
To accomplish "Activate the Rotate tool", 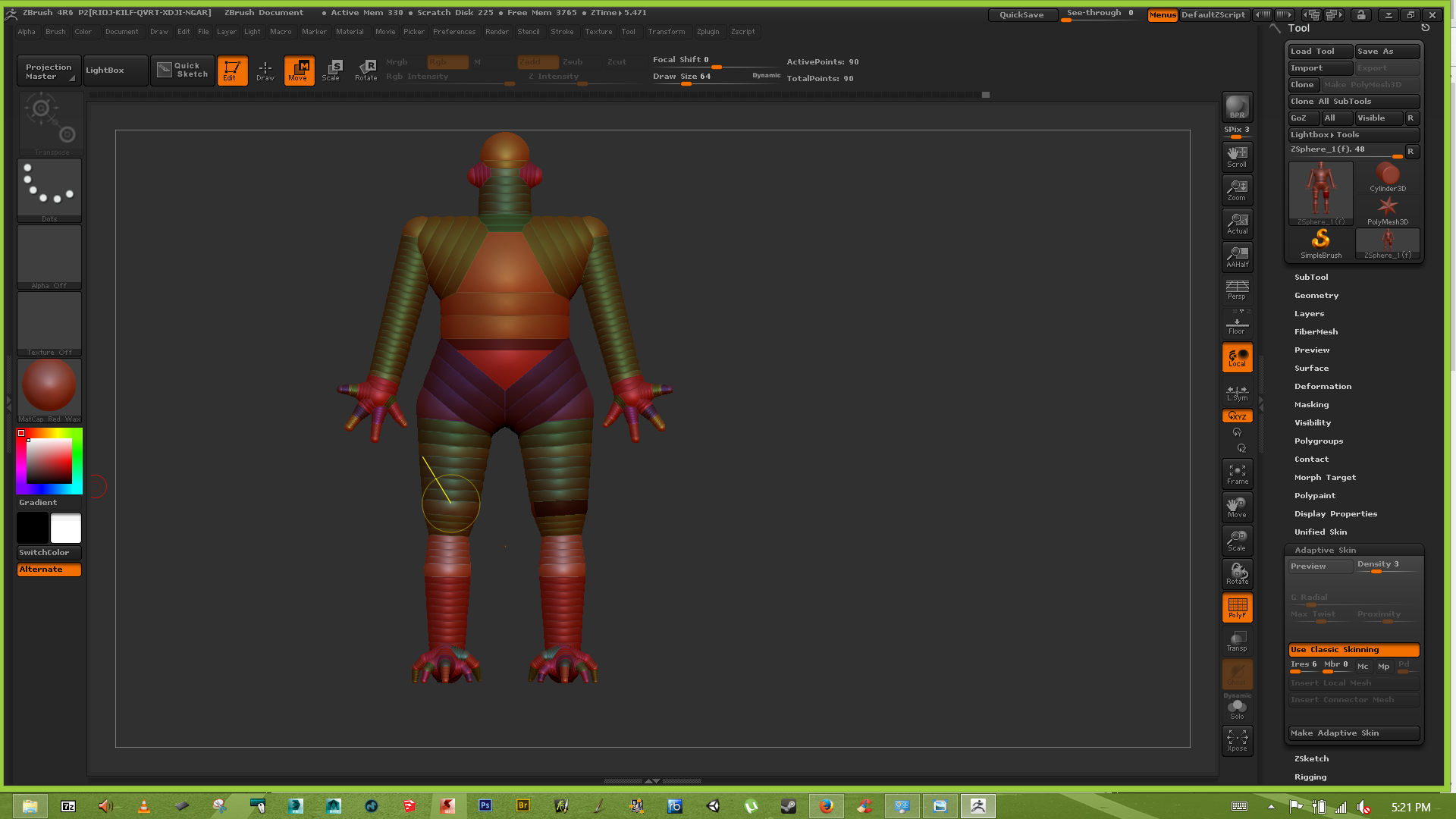I will (366, 70).
